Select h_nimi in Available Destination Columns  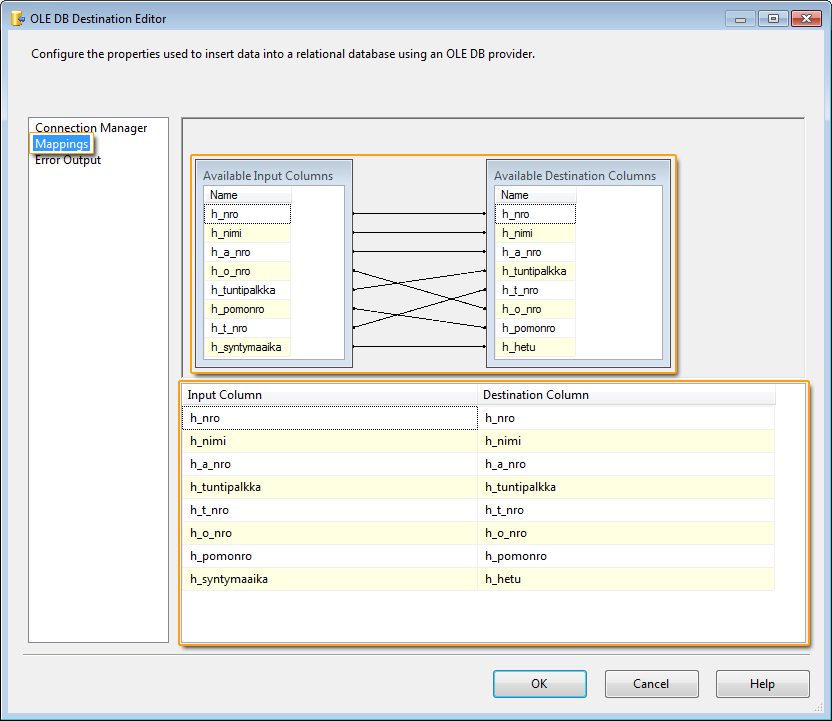535,233
